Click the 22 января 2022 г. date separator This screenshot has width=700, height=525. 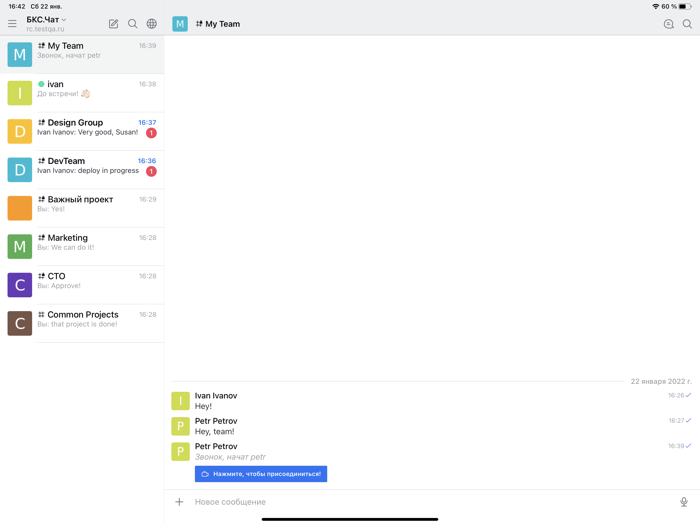(x=661, y=381)
